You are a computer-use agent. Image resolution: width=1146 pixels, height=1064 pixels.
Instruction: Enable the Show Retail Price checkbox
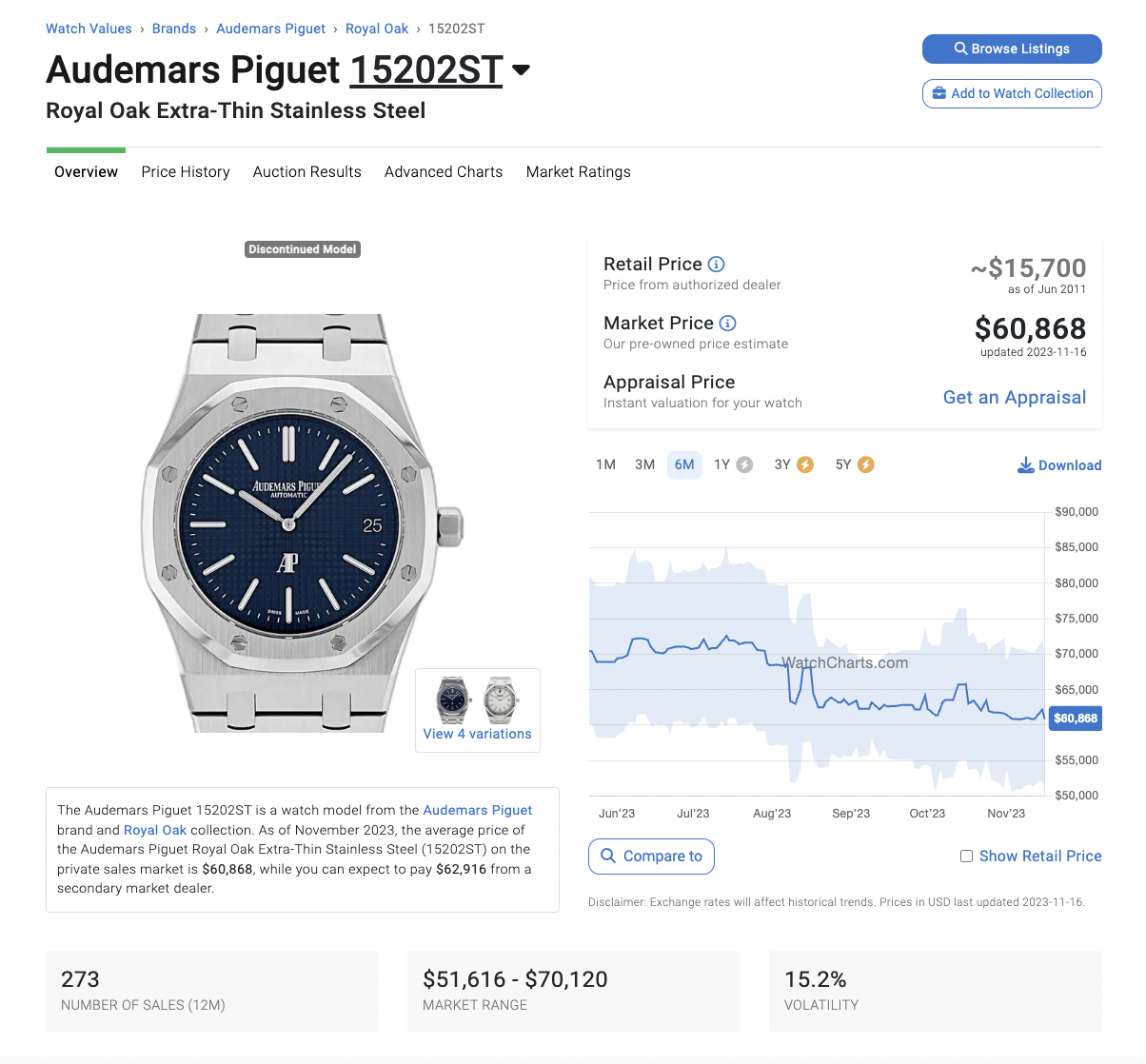(966, 856)
